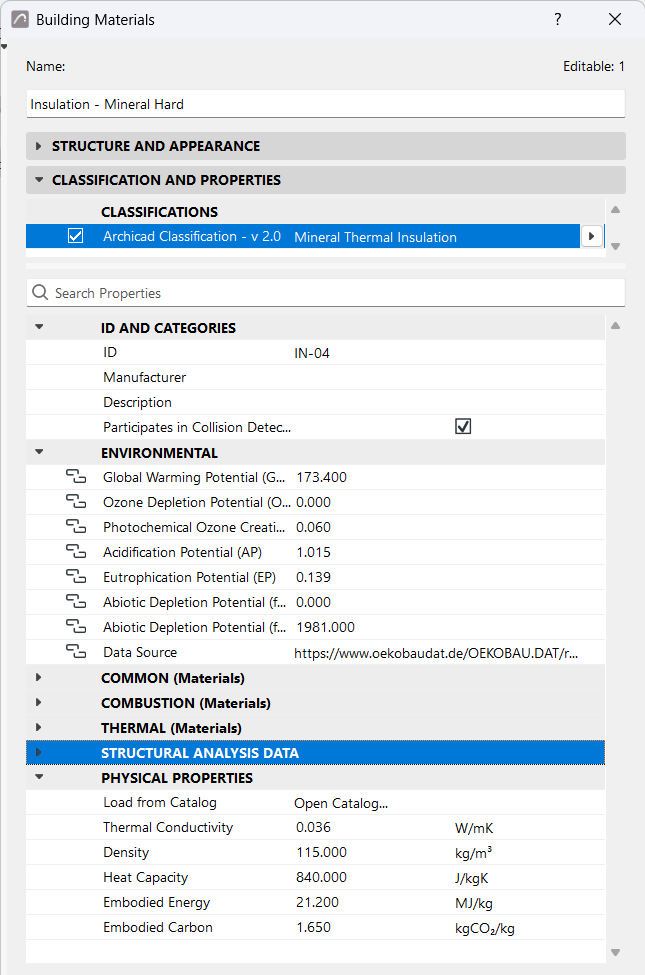Click the link icon beside Acidification Potential (AP)
Image resolution: width=645 pixels, height=975 pixels.
coord(76,552)
